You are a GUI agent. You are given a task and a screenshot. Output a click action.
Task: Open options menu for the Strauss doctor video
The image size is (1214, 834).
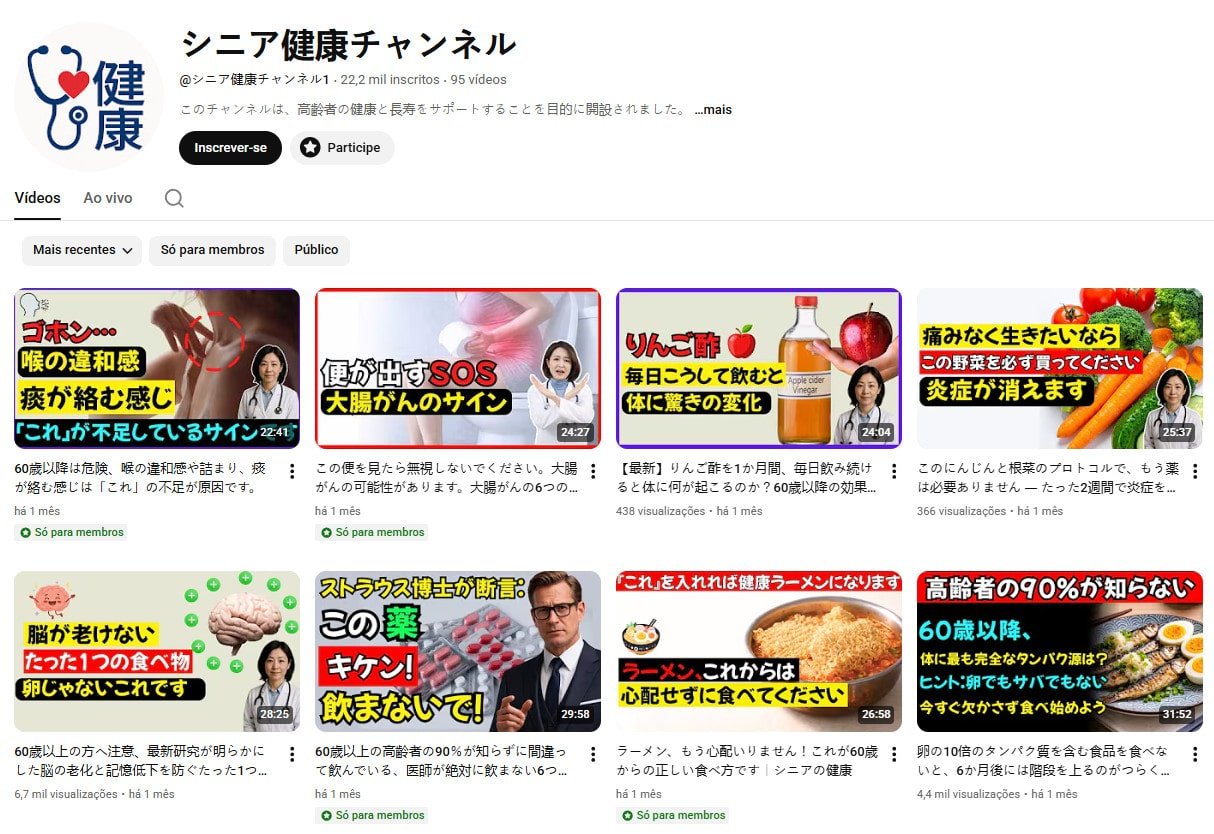pyautogui.click(x=592, y=753)
